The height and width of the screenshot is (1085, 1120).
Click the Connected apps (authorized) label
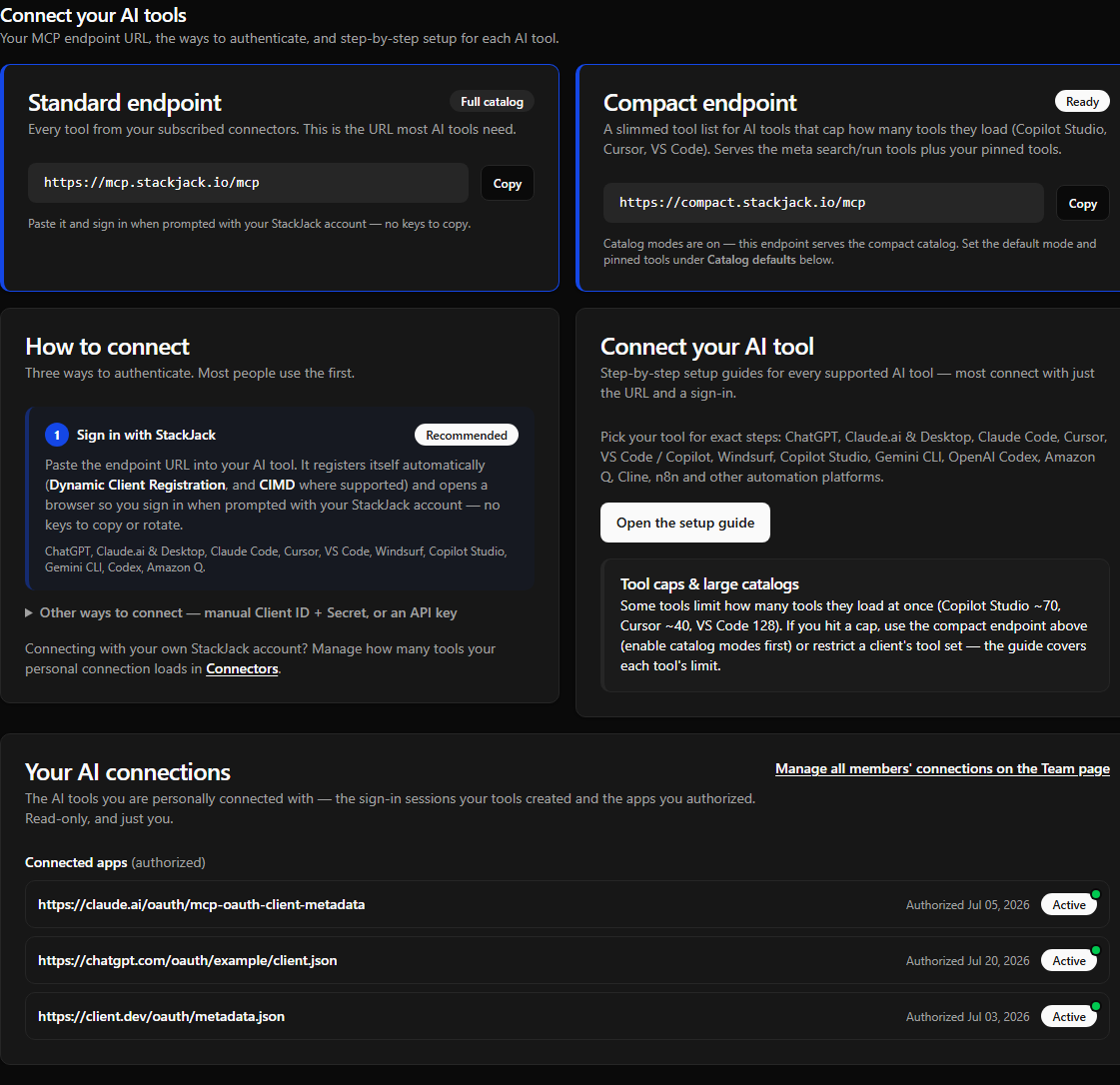tap(115, 863)
